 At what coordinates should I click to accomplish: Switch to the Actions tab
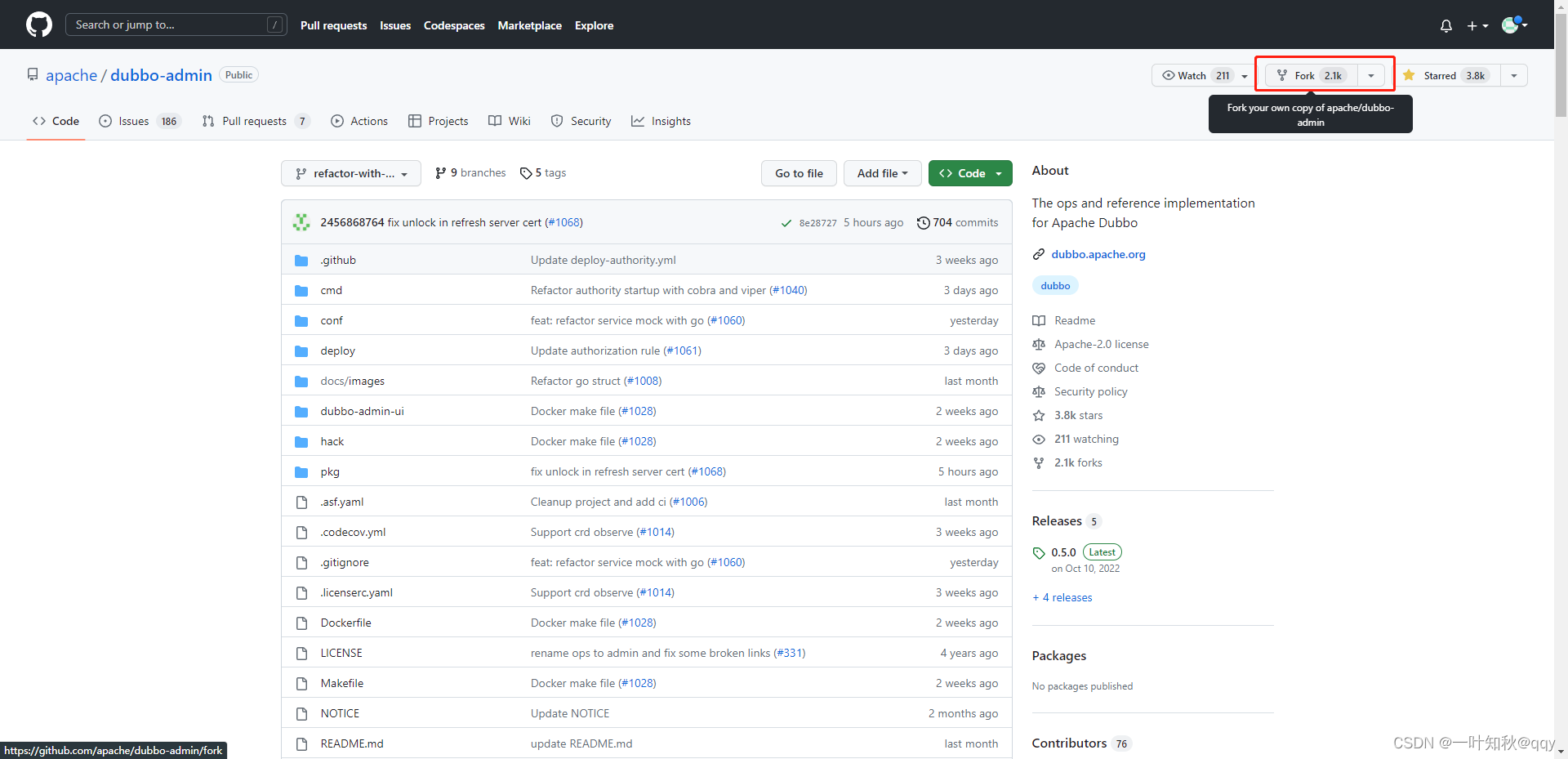(359, 121)
